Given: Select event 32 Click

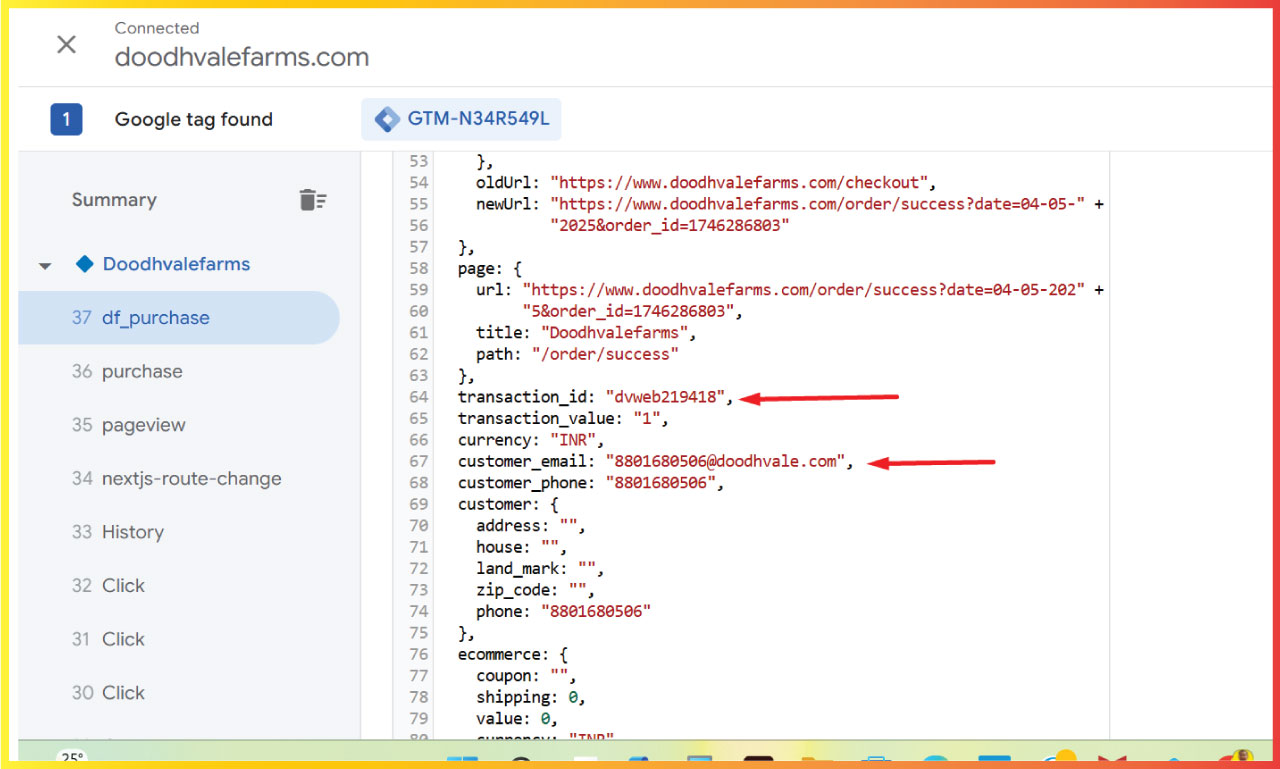Looking at the screenshot, I should tap(122, 586).
